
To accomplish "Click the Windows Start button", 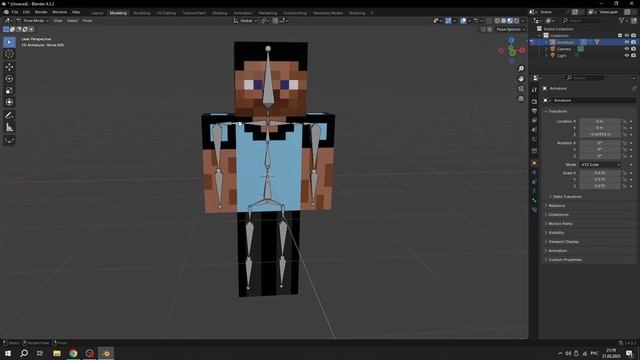I will [8, 353].
